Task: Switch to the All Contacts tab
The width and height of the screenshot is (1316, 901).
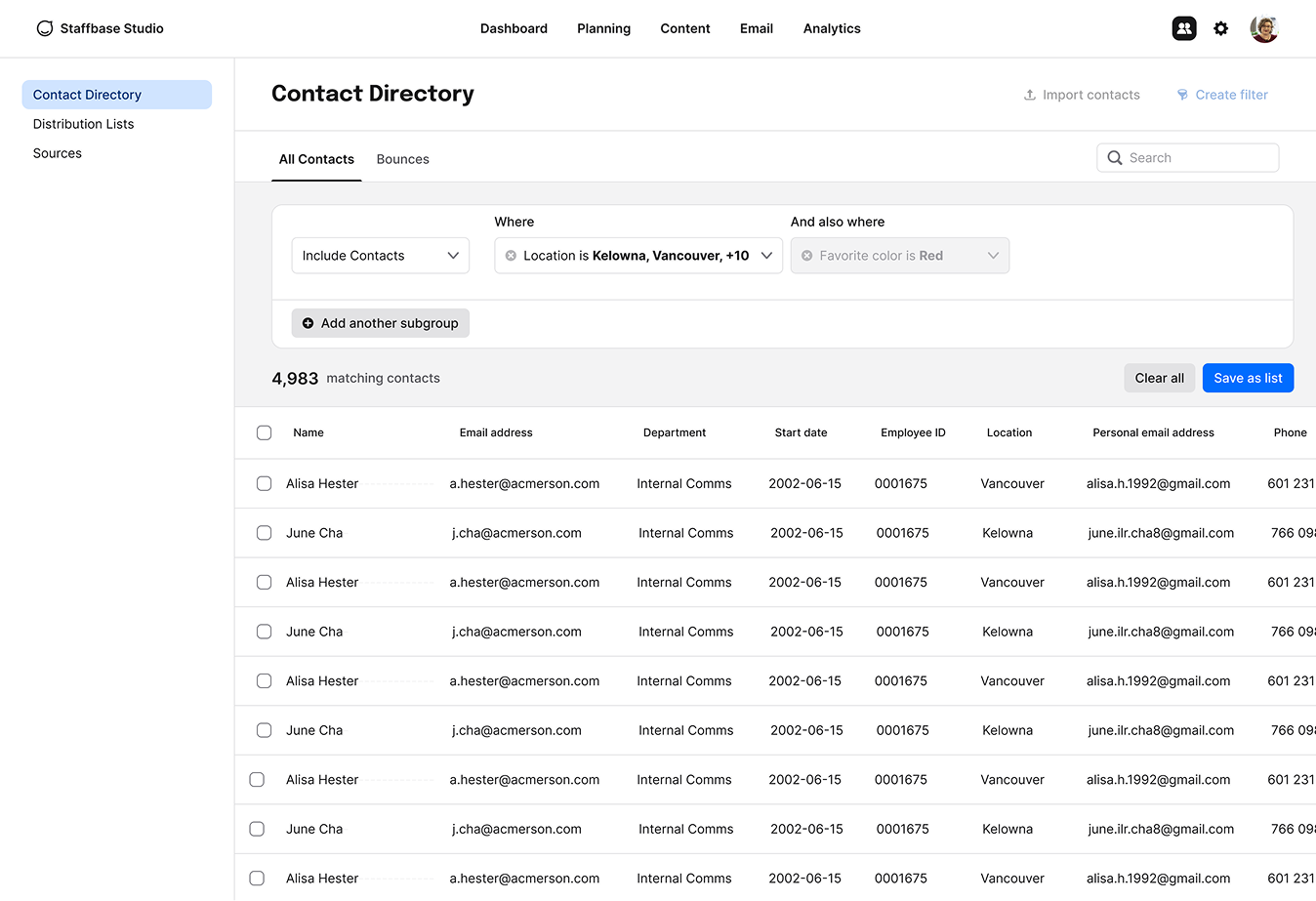Action: pyautogui.click(x=316, y=159)
